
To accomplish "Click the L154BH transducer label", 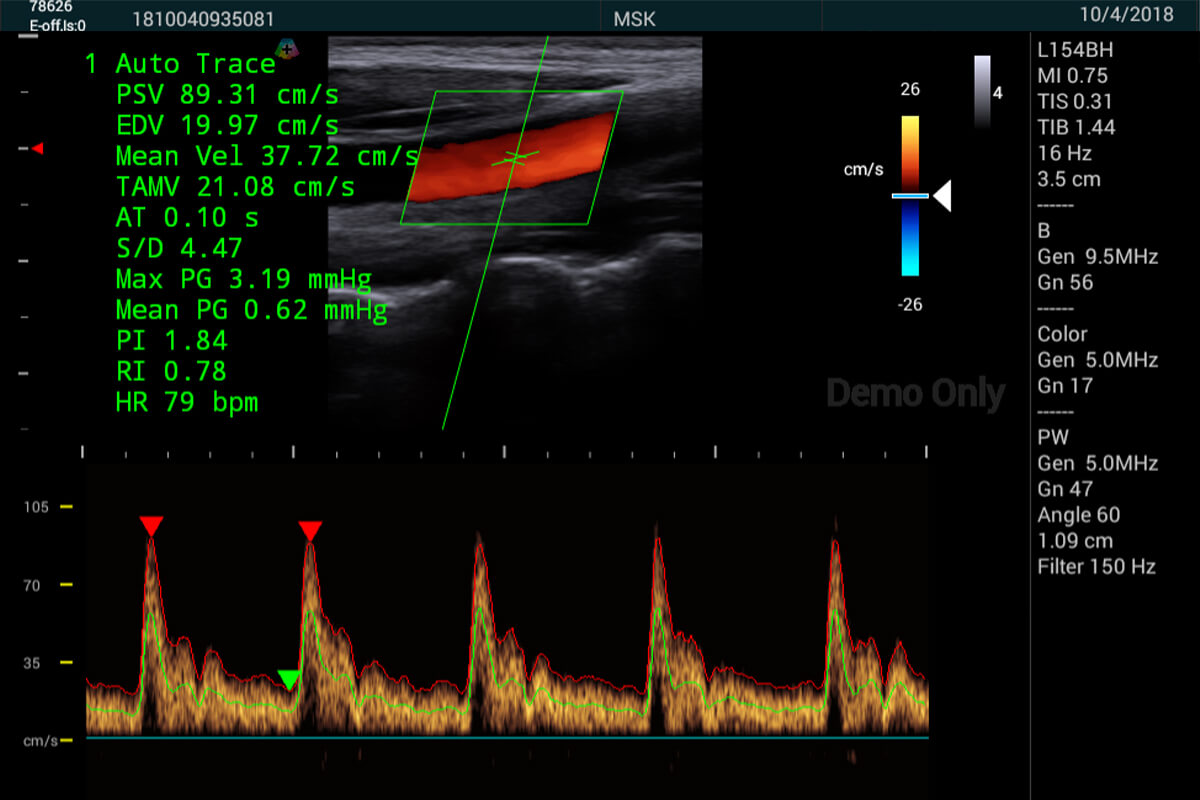I will tap(1076, 49).
